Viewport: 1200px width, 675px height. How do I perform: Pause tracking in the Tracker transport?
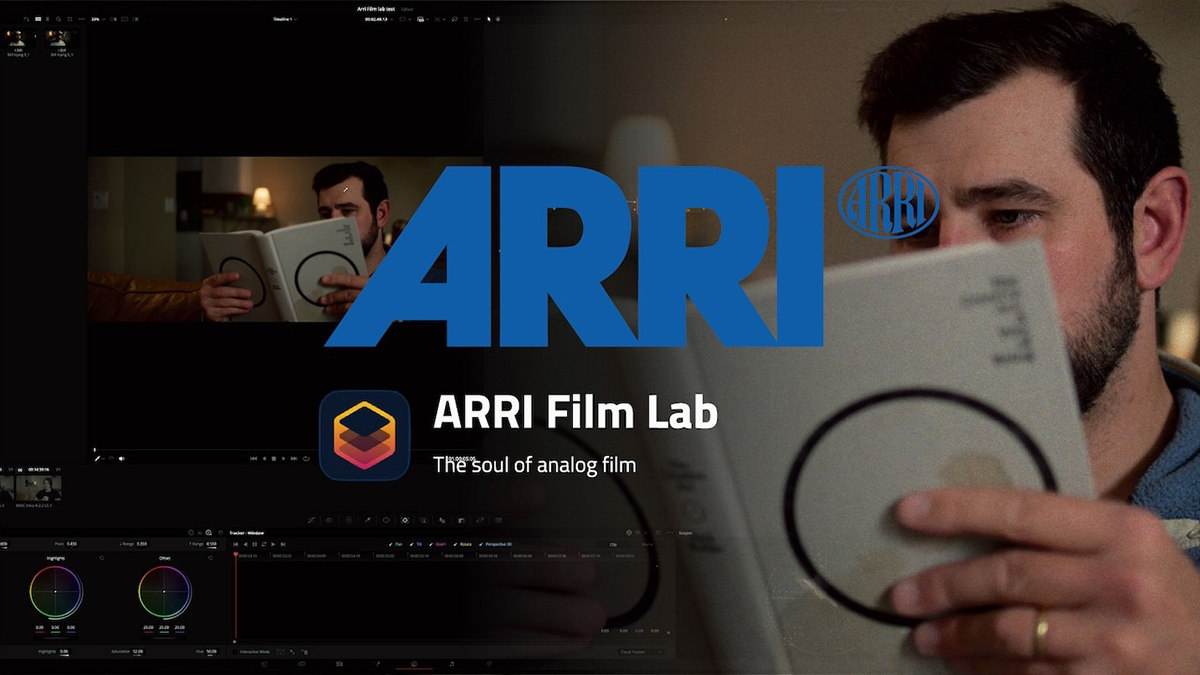tap(255, 544)
